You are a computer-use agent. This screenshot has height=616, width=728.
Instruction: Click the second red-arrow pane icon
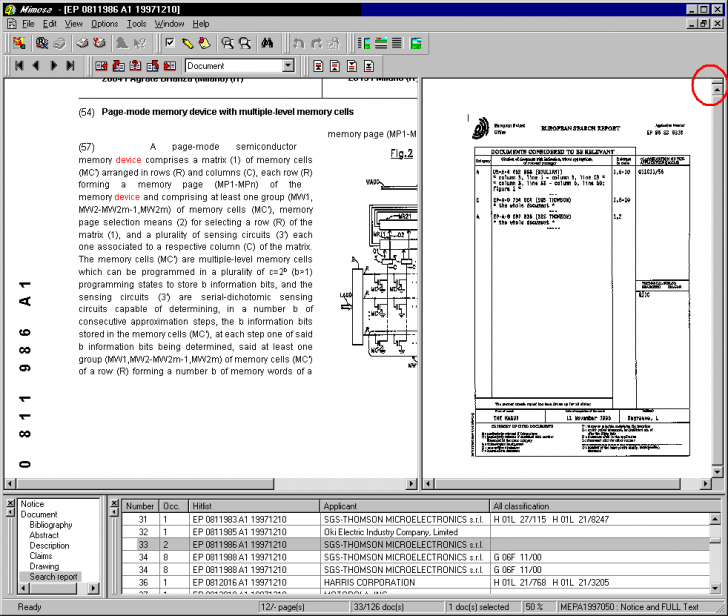118,66
